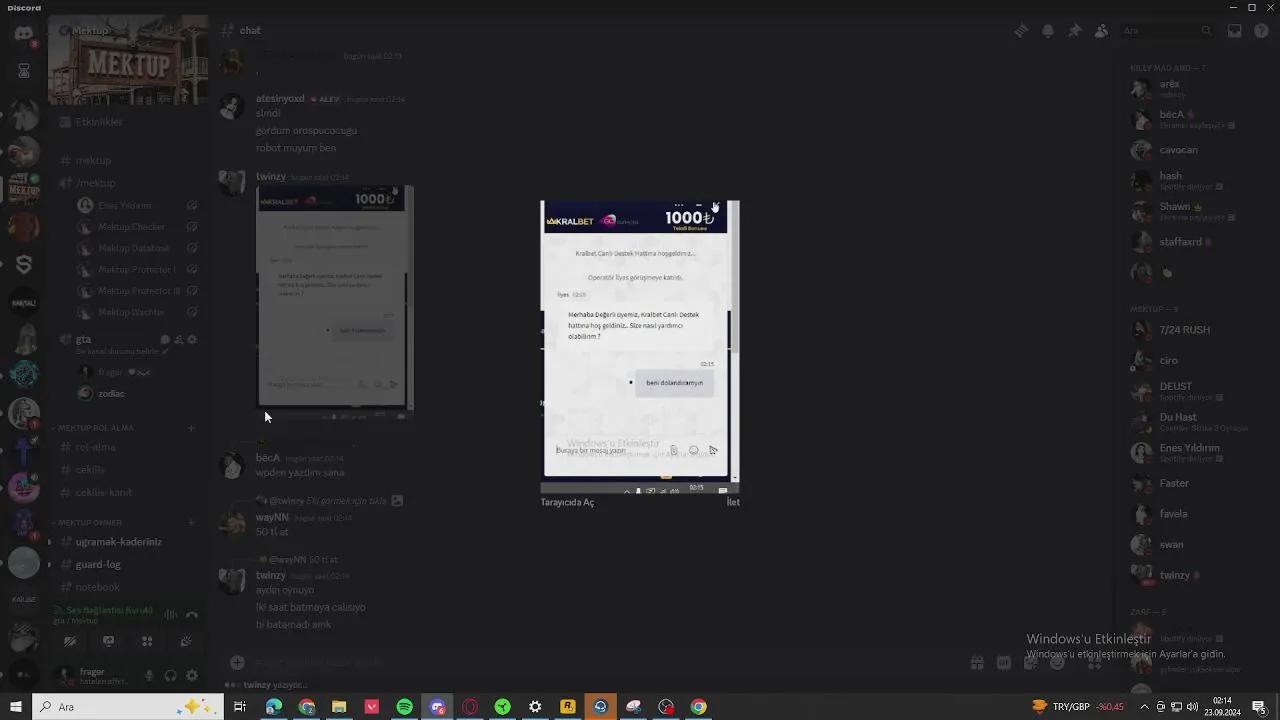The height and width of the screenshot is (720, 1280).
Task: Start an activity button in voice panel
Action: 147,641
